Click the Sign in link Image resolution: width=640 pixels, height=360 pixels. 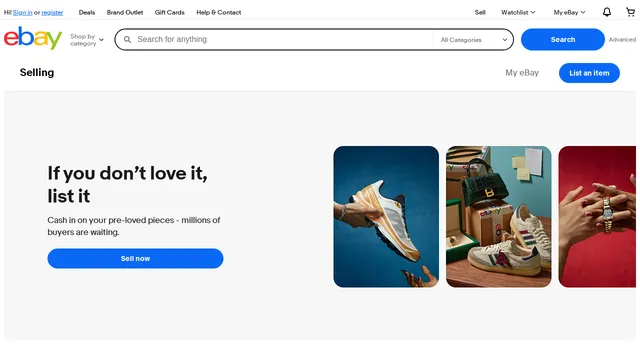point(22,12)
